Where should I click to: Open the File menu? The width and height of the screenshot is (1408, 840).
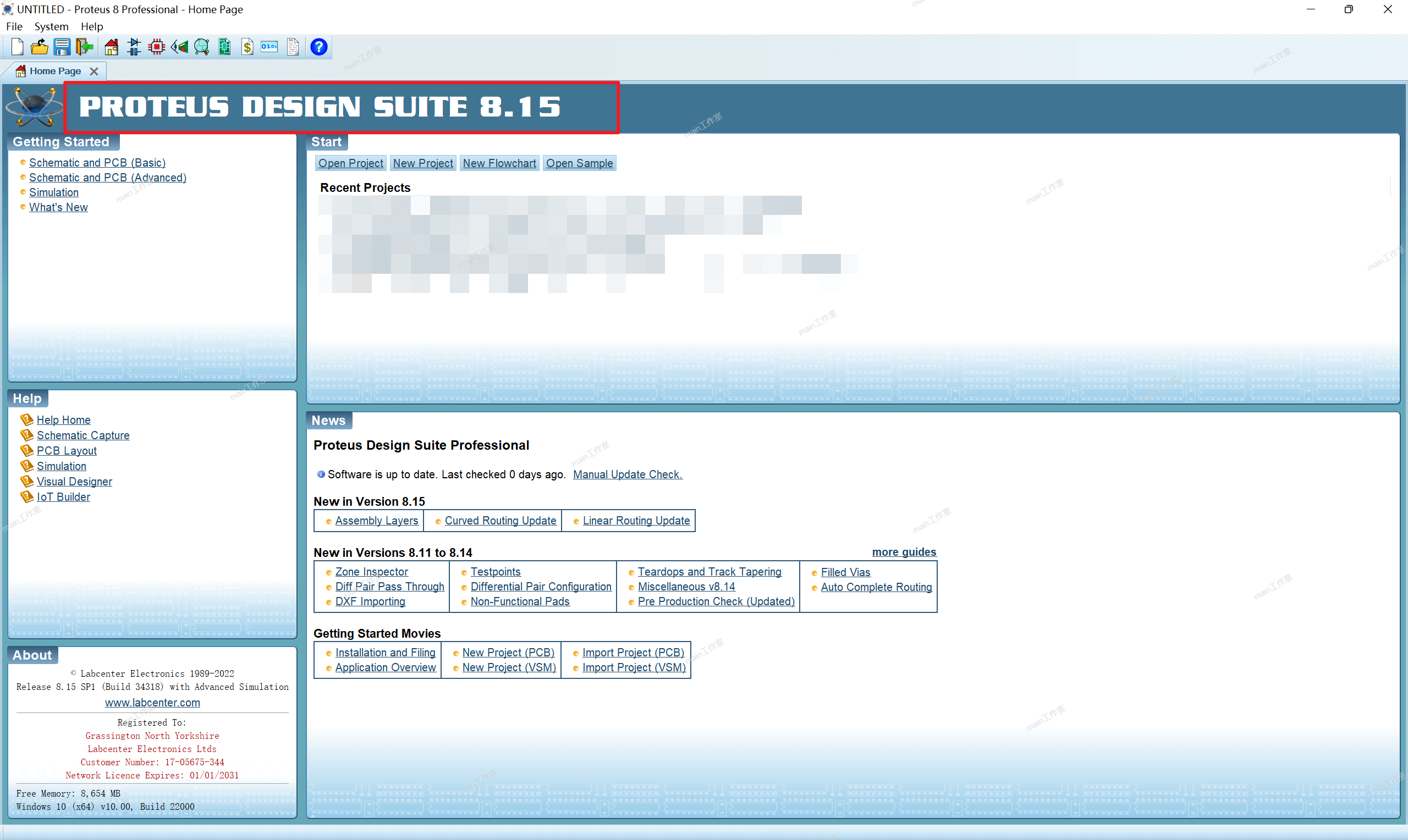(x=14, y=26)
